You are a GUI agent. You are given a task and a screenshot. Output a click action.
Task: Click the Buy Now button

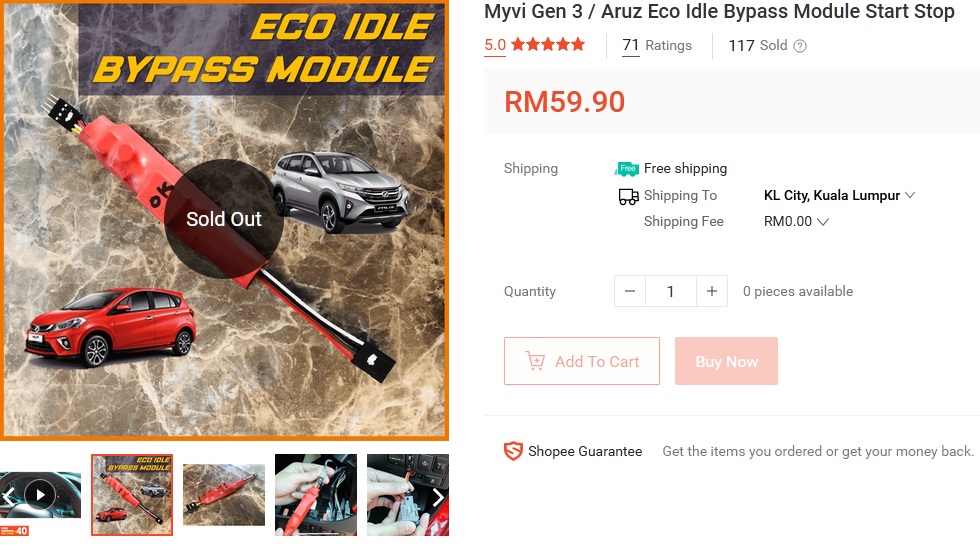point(726,361)
